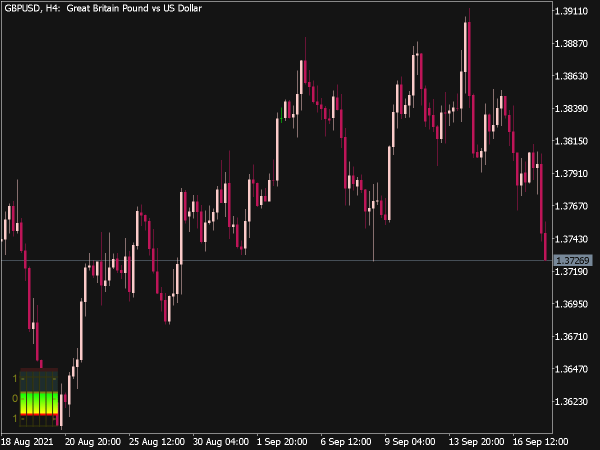600x450 pixels.
Task: Click price axis label 1.36230
Action: coord(571,402)
